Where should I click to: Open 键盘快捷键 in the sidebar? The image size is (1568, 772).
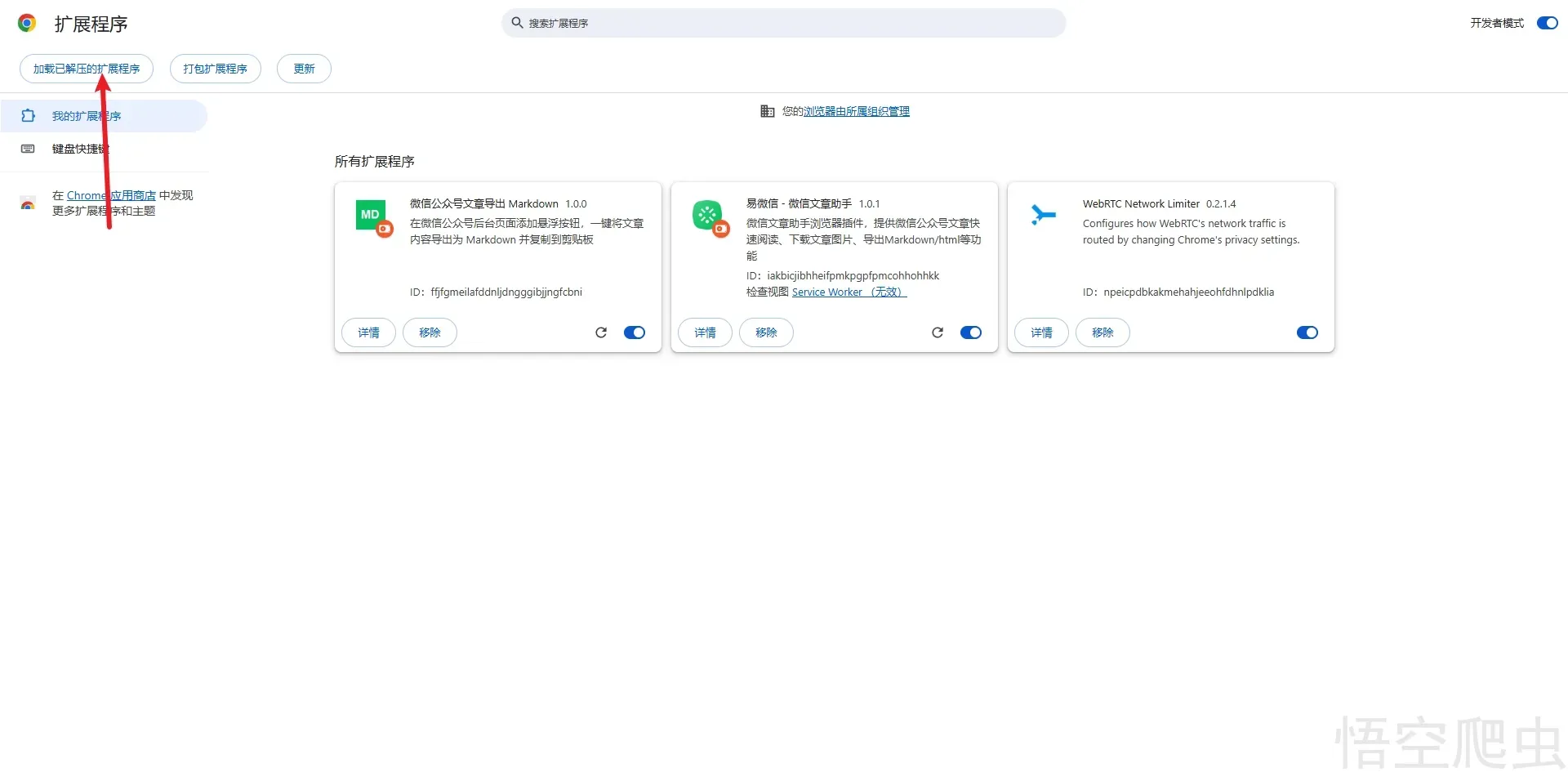[x=80, y=149]
